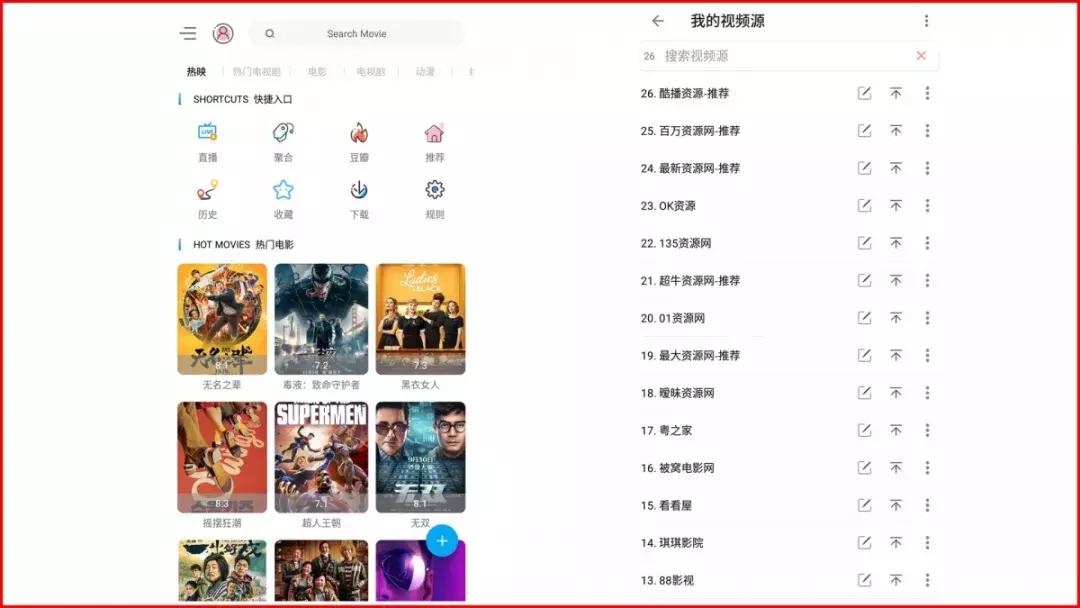1080x608 pixels.
Task: Open overflow menu for "25. 百万资源网-推荐"
Action: click(928, 130)
